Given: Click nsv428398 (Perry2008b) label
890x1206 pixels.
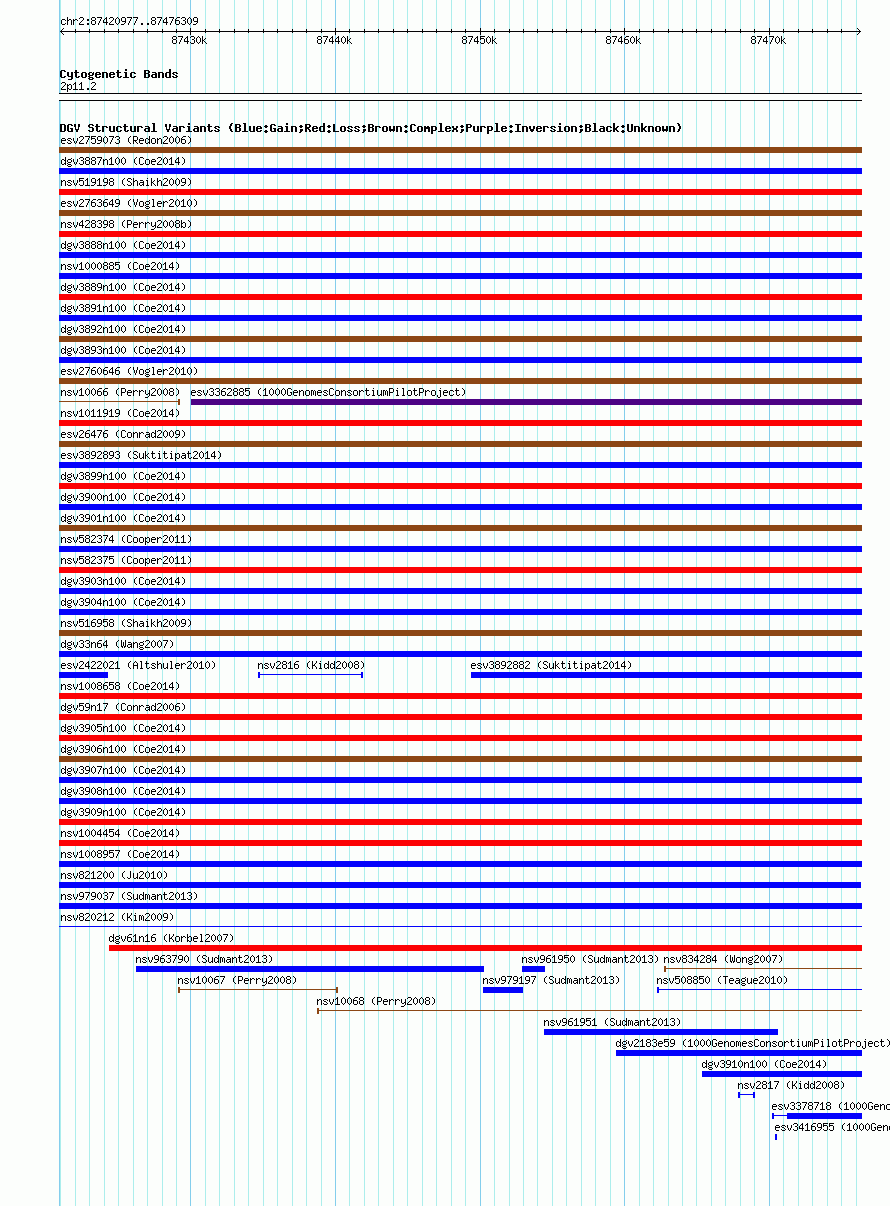Looking at the screenshot, I should coord(126,224).
